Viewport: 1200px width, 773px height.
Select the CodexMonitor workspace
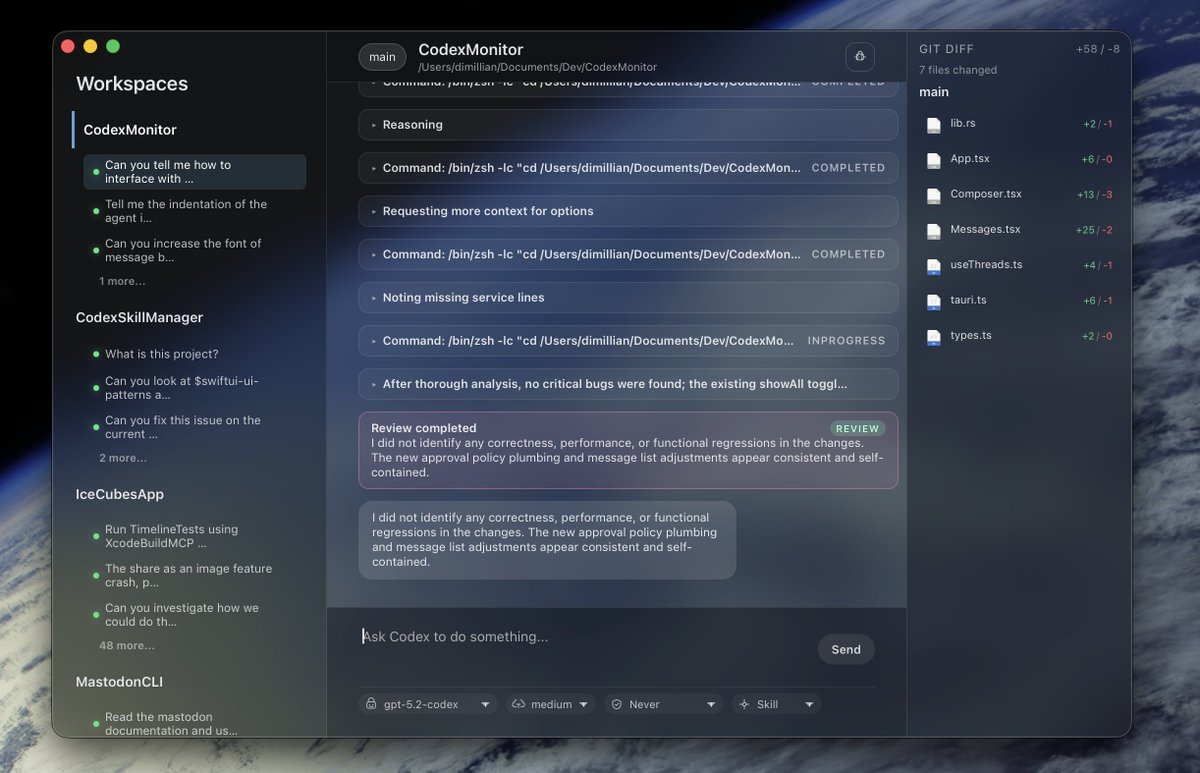tap(130, 130)
